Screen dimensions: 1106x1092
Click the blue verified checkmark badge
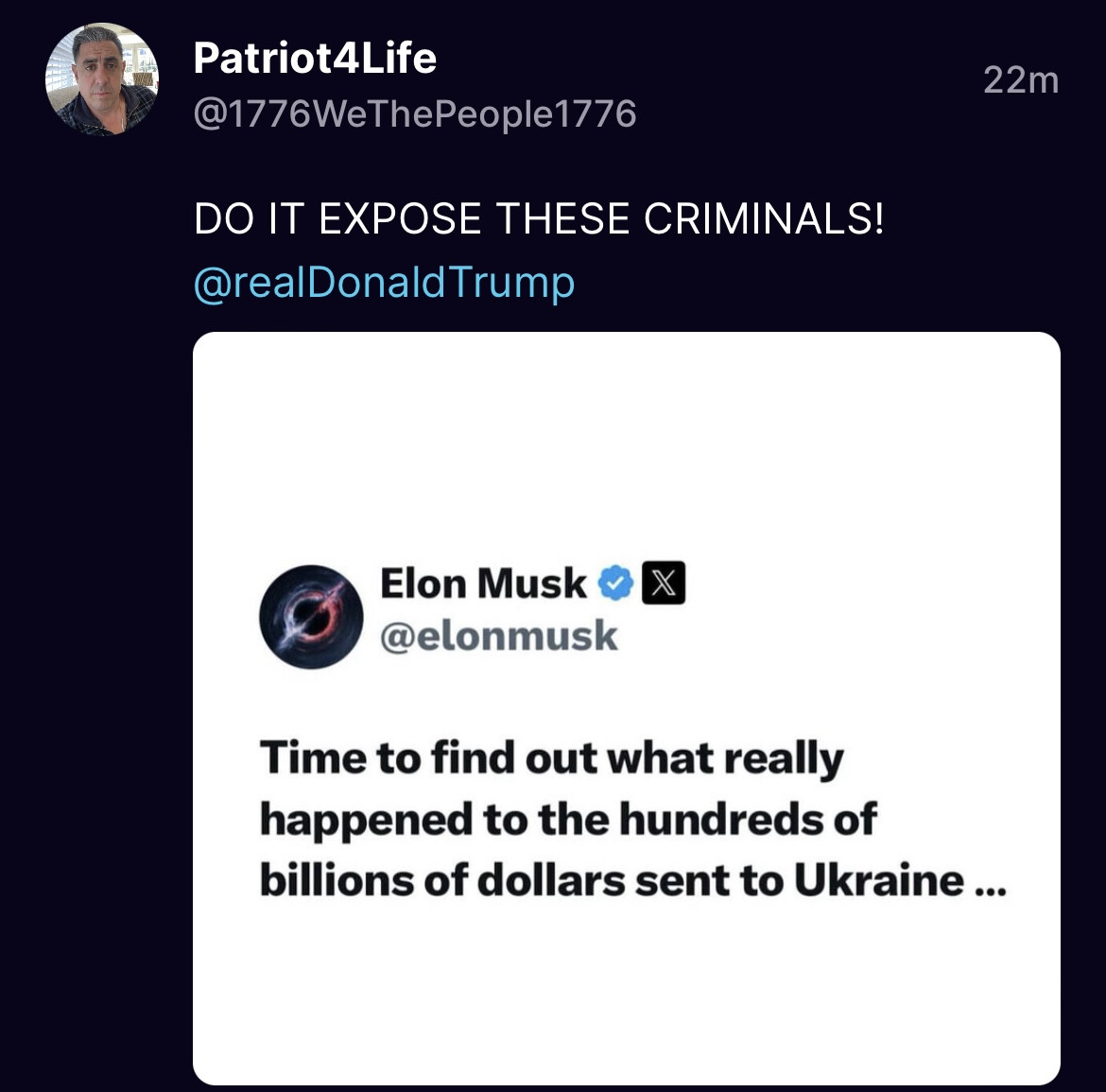point(615,583)
